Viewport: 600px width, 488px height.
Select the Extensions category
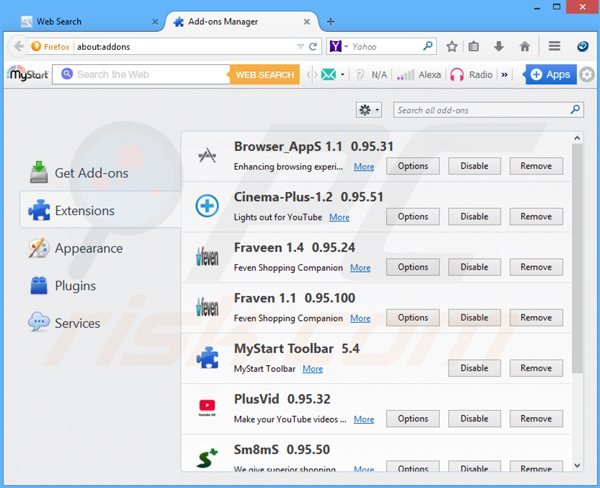click(x=99, y=211)
